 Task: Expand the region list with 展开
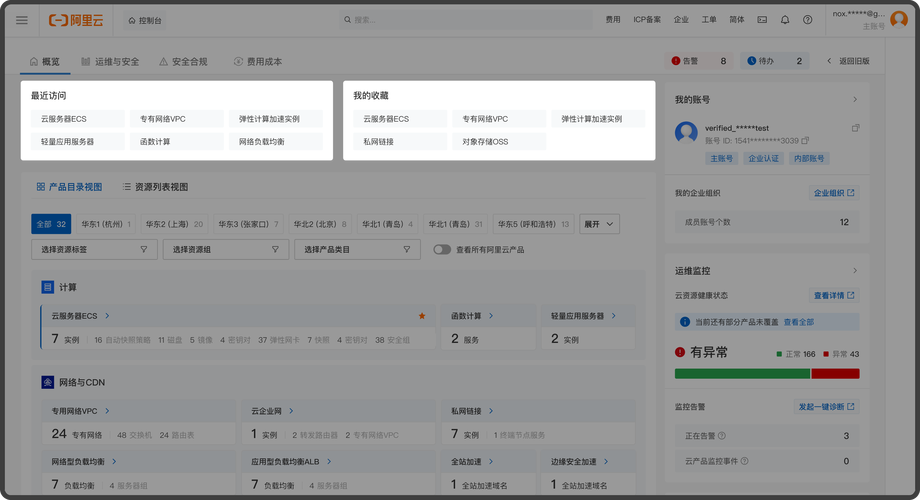tap(599, 224)
